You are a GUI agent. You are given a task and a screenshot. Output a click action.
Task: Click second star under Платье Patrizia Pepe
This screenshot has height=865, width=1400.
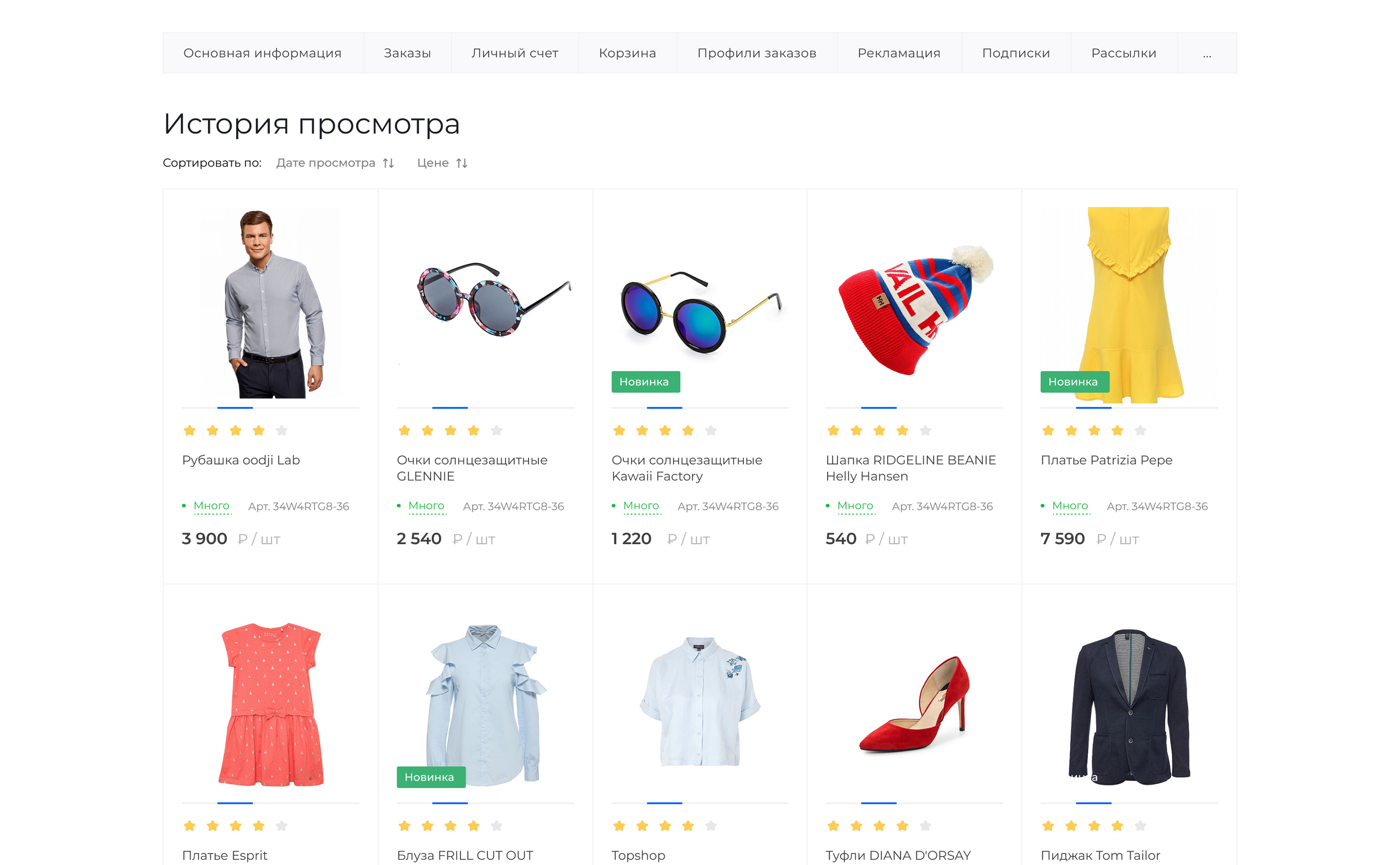pos(1071,430)
